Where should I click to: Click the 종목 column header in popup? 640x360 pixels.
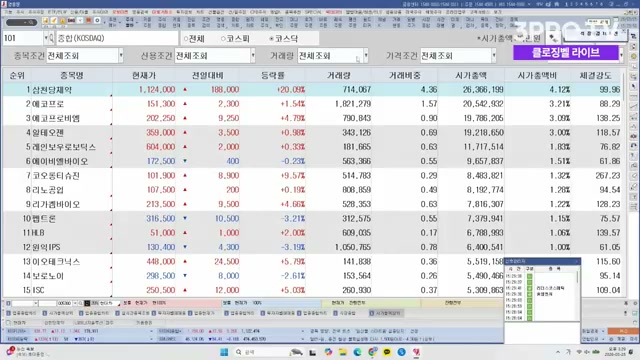coord(554,269)
